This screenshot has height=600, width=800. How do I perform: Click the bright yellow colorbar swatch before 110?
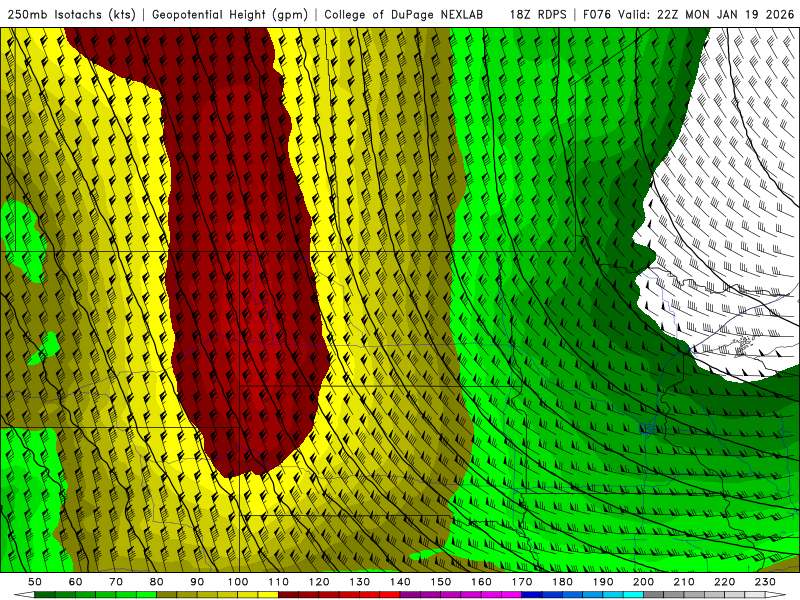point(268,595)
